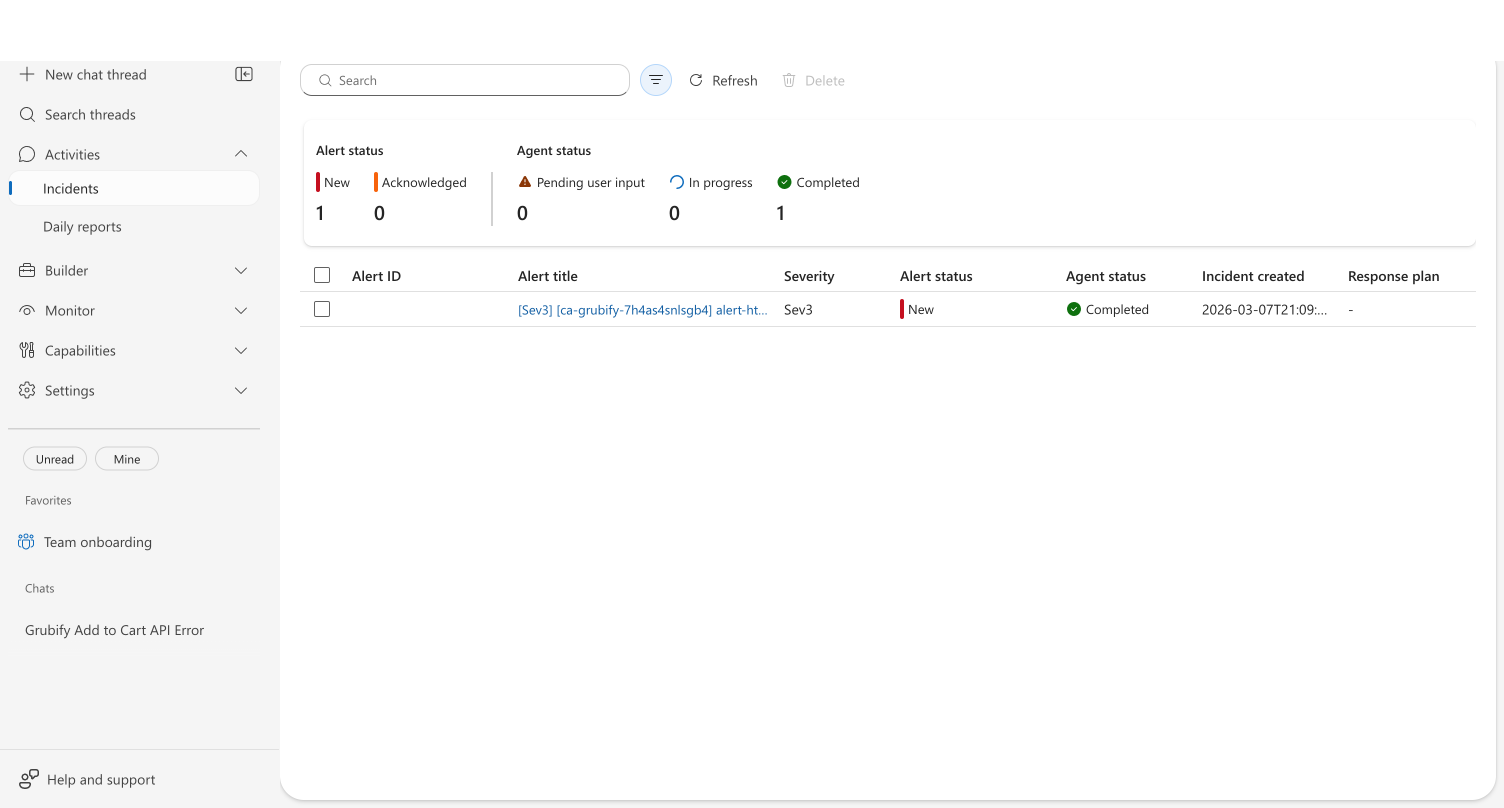This screenshot has width=1504, height=808.
Task: Toggle the Mine filter chip
Action: click(x=127, y=459)
